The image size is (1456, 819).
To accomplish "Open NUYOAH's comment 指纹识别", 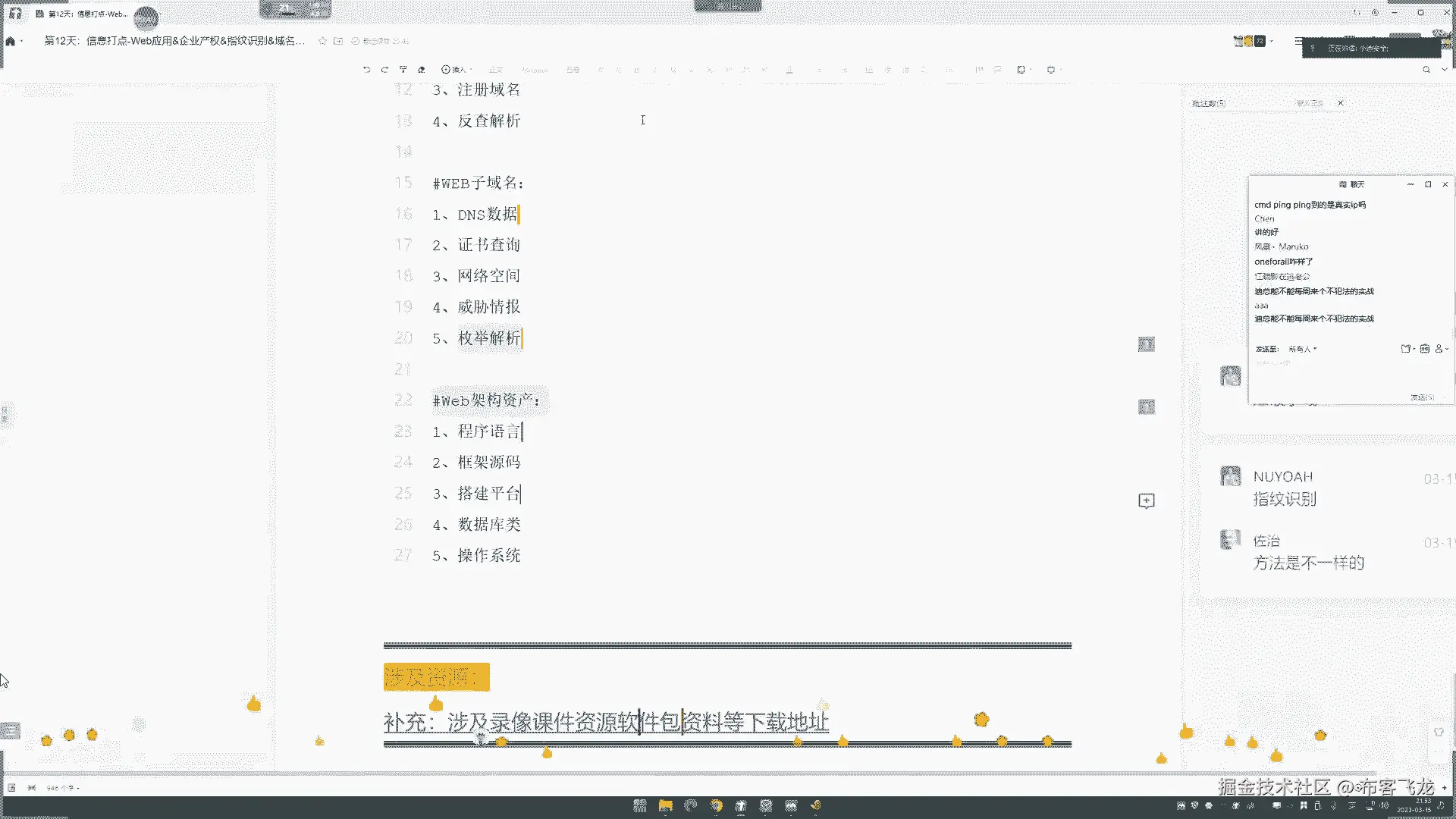I will click(1285, 499).
